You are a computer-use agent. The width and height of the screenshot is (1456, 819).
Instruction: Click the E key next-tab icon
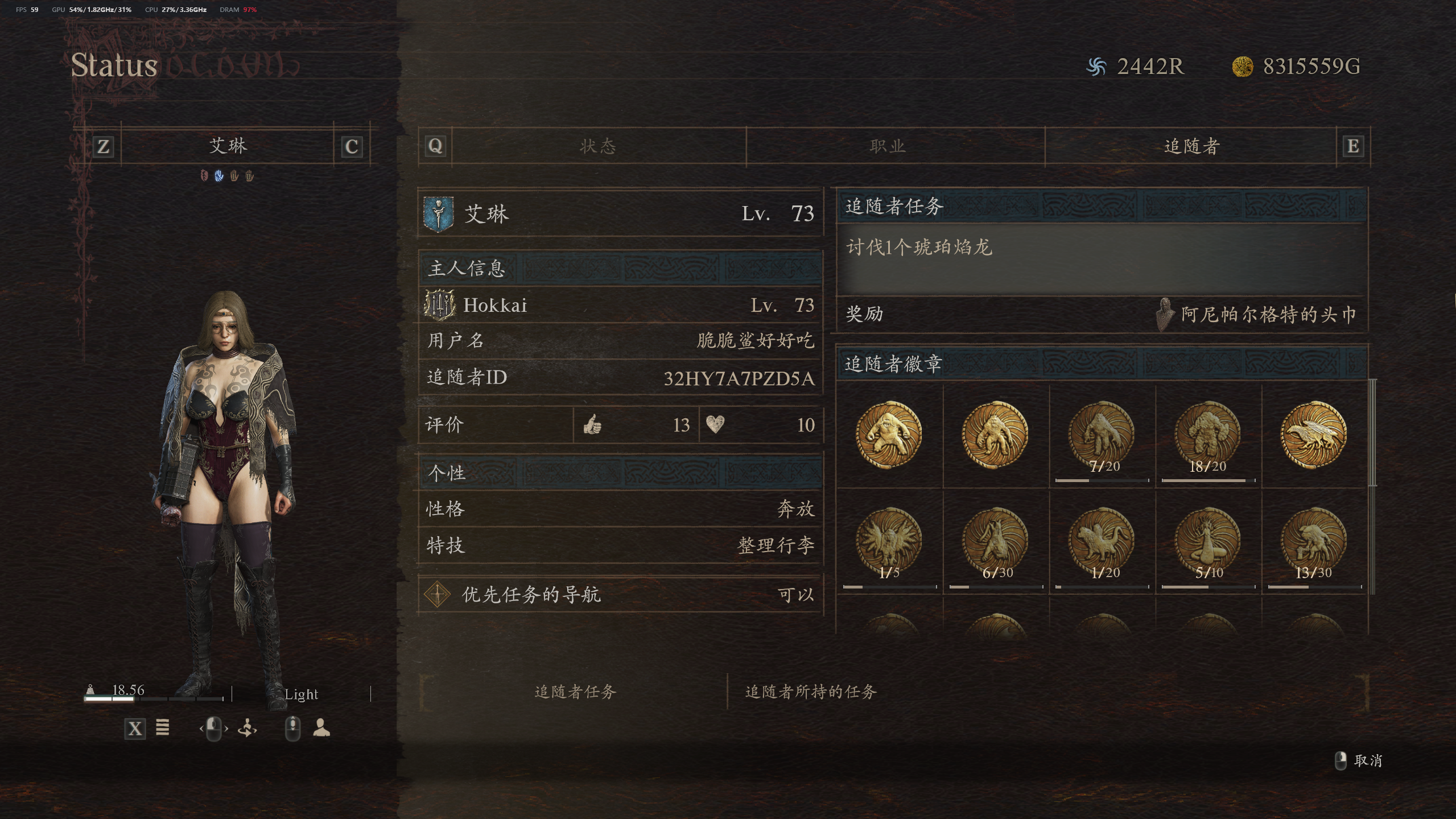coord(1353,146)
